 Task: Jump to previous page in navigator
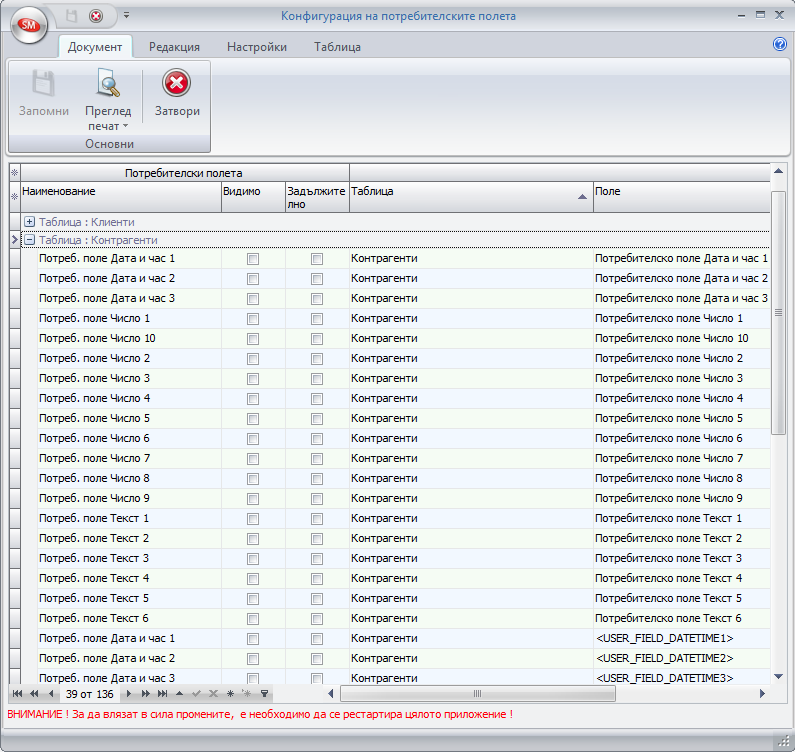(x=34, y=694)
